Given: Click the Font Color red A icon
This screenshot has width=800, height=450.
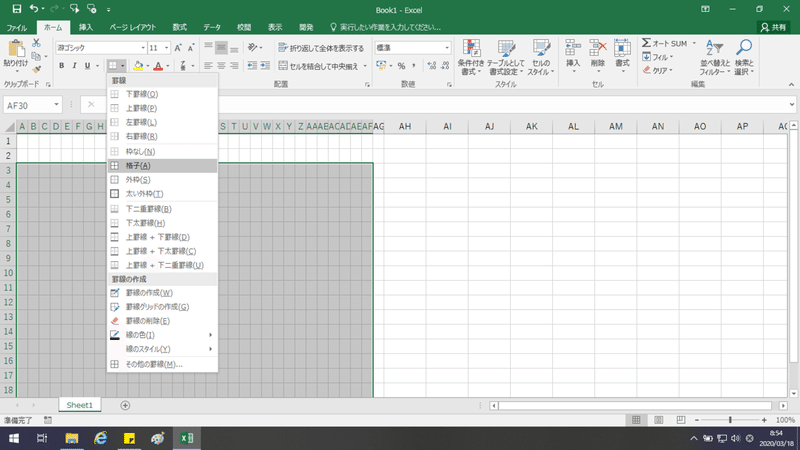Looking at the screenshot, I should tap(158, 66).
